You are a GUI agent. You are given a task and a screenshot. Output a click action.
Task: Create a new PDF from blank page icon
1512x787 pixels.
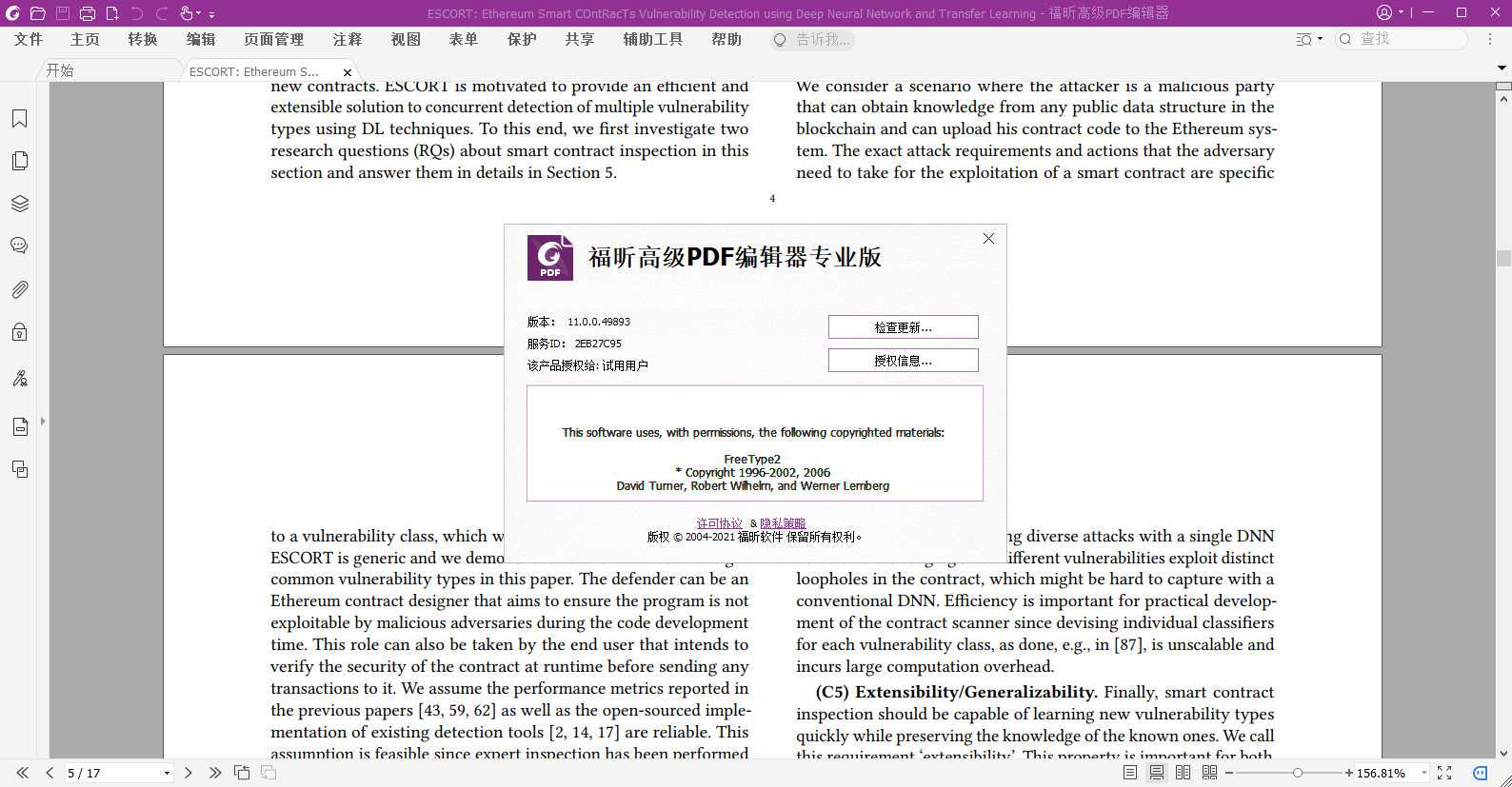(x=112, y=13)
